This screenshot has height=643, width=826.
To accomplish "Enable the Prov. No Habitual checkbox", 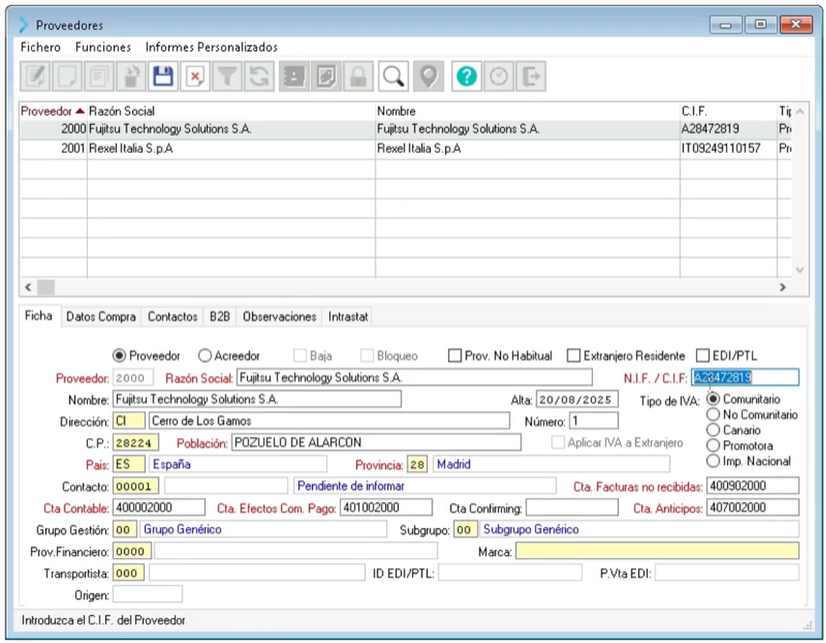I will pos(455,355).
